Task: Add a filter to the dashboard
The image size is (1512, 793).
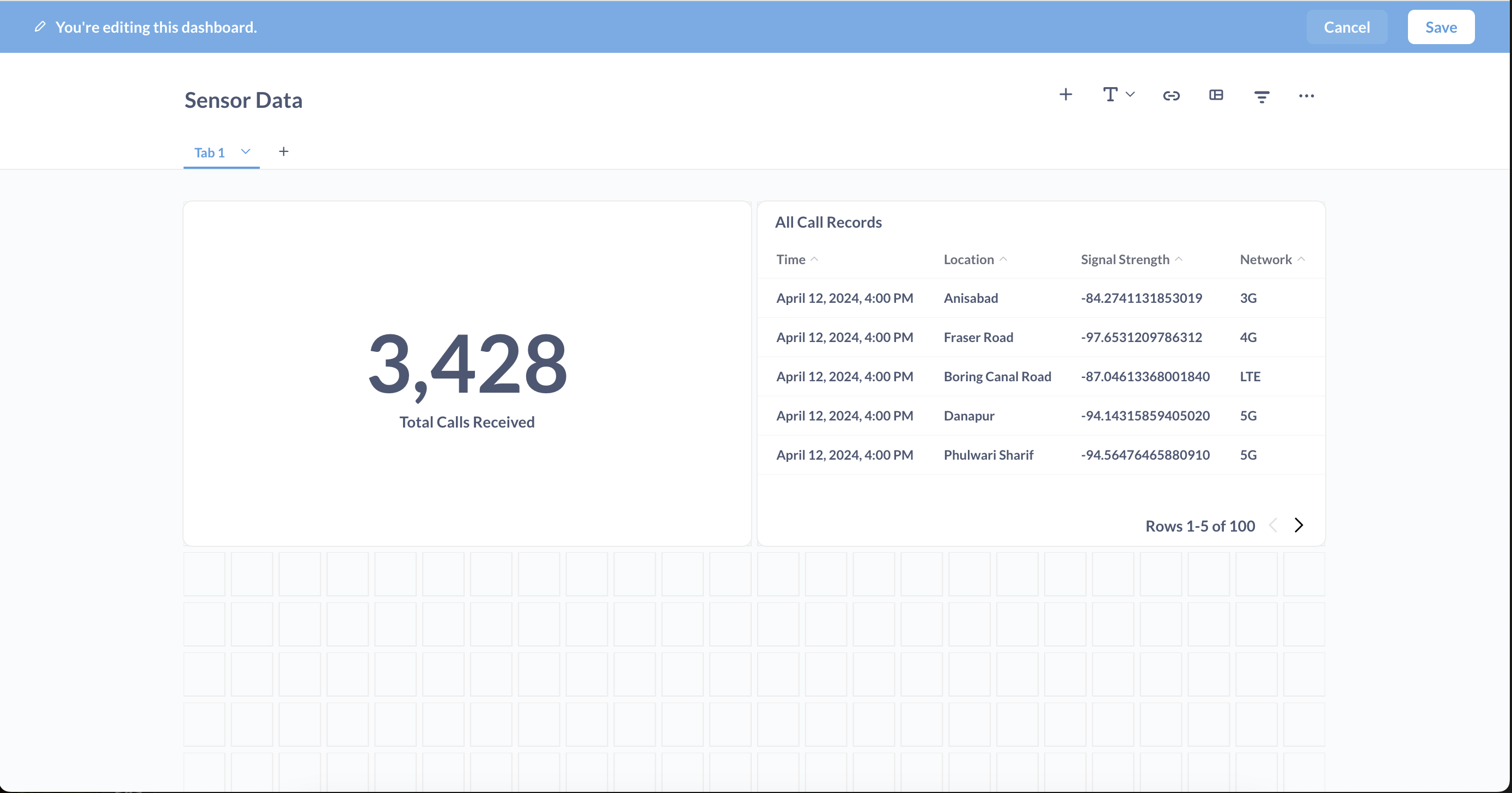Action: 1261,97
